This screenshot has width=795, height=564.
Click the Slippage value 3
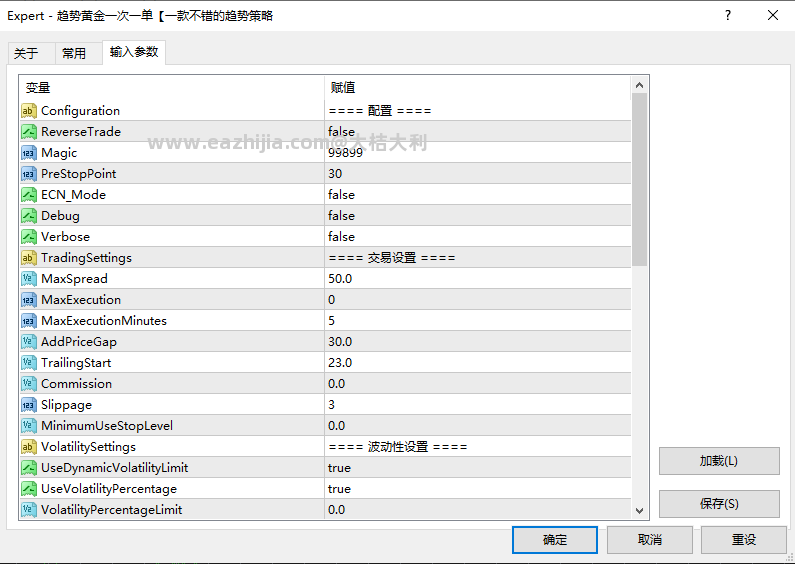click(x=332, y=405)
